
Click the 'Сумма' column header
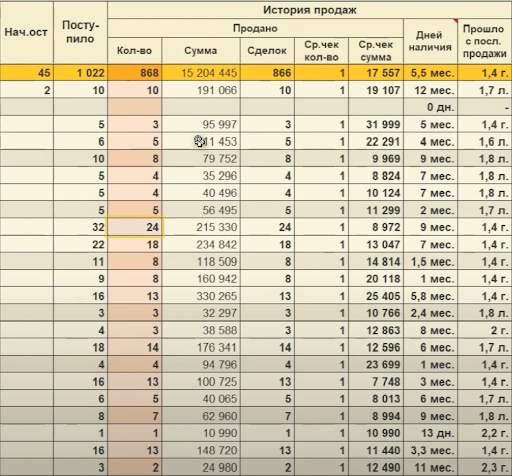click(201, 51)
